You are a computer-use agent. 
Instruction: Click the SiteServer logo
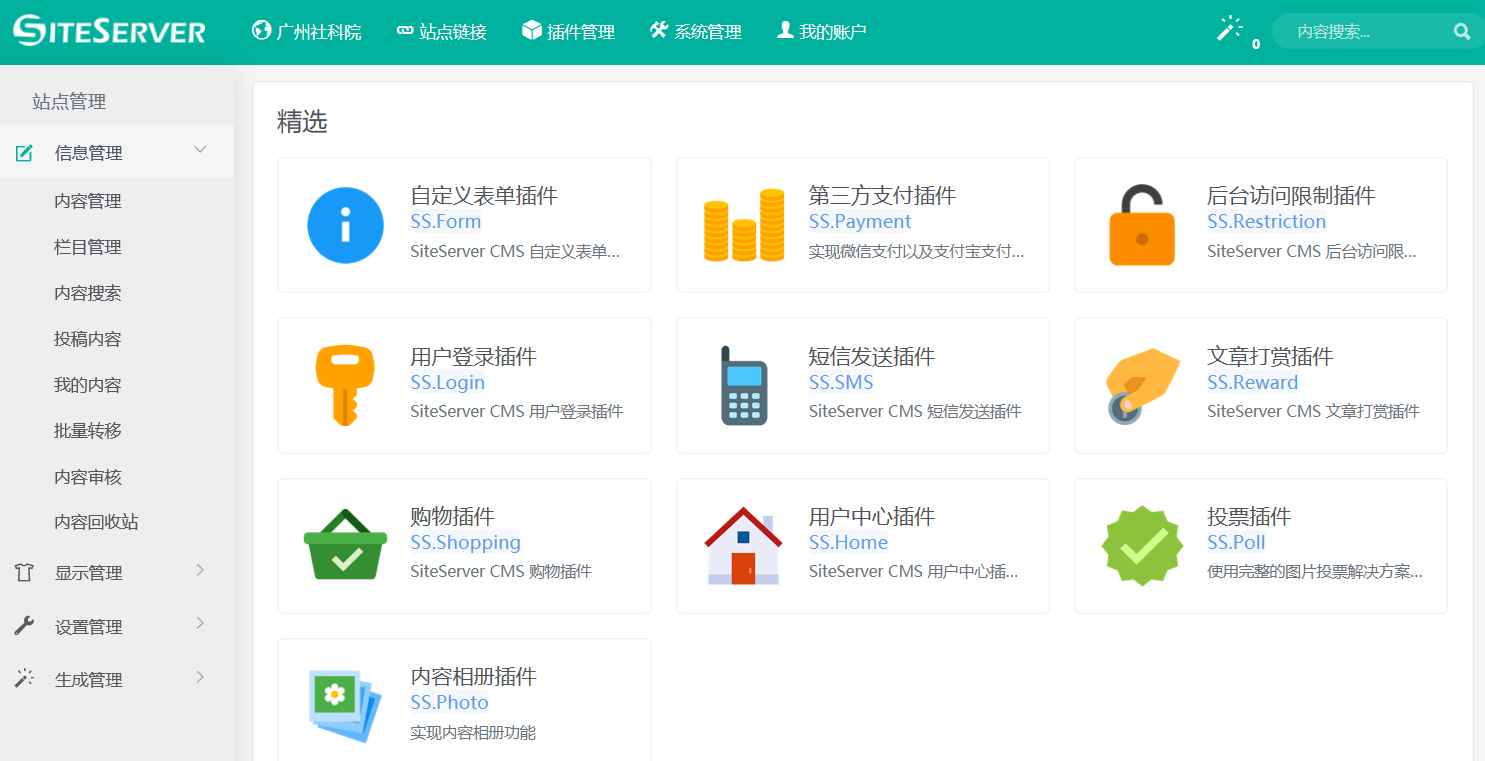coord(109,31)
